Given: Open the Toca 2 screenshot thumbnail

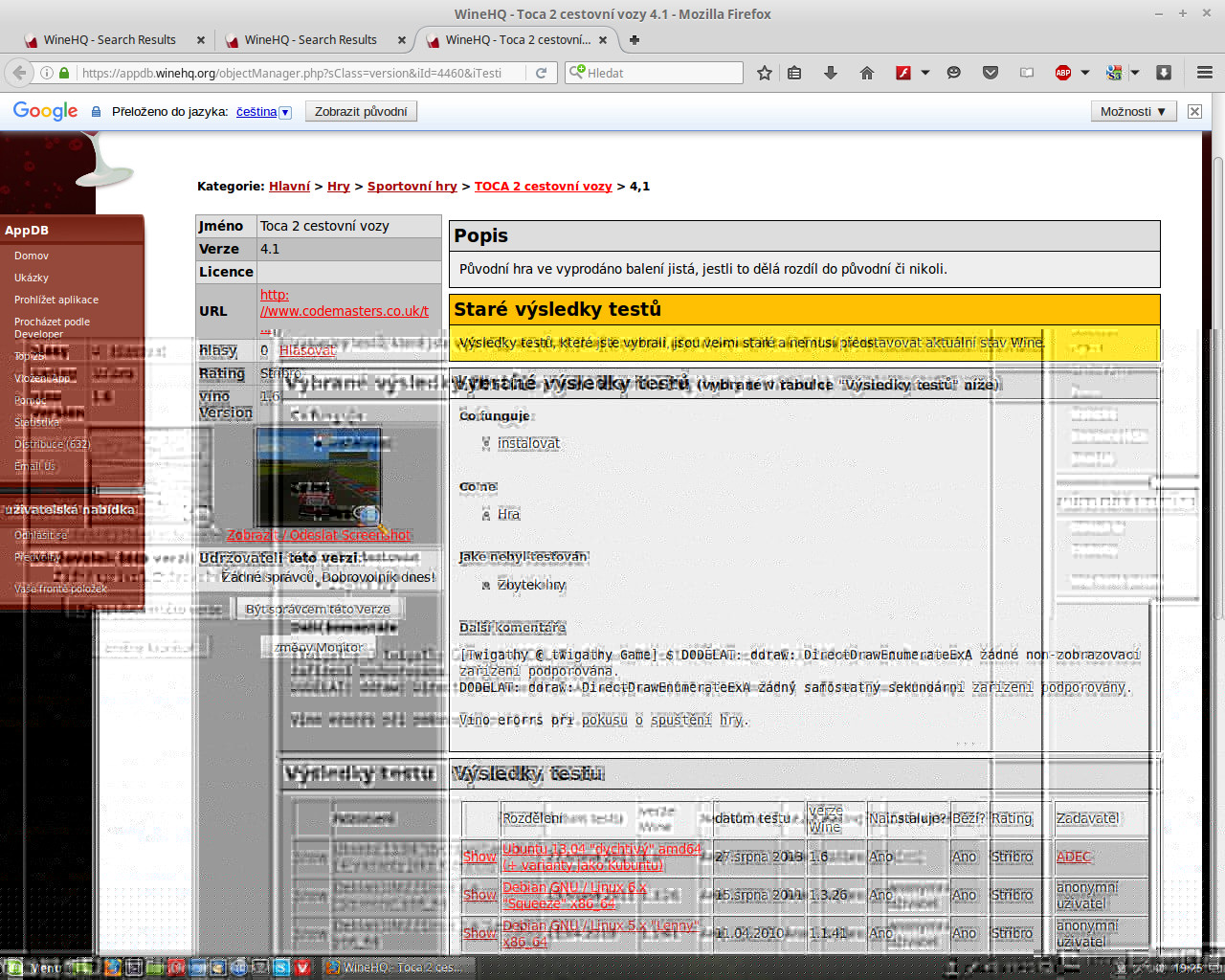Looking at the screenshot, I should pos(318,476).
